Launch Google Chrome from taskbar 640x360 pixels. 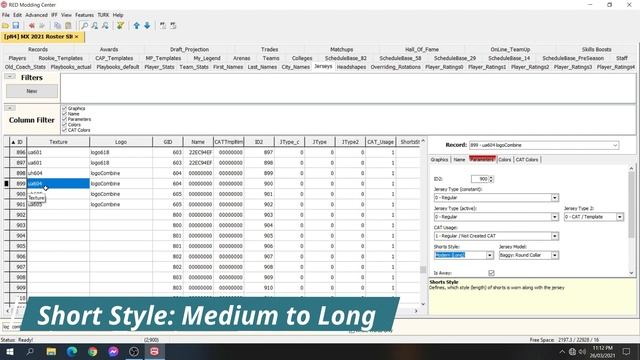tap(93, 351)
